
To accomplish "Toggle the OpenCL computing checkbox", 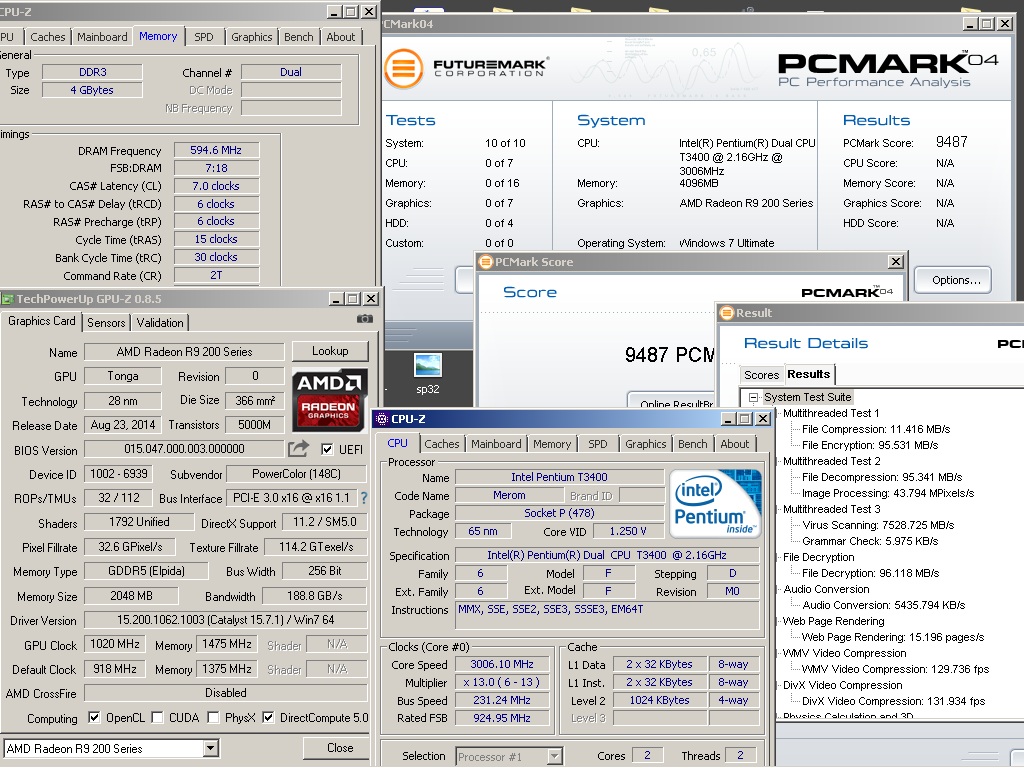I will (x=94, y=717).
